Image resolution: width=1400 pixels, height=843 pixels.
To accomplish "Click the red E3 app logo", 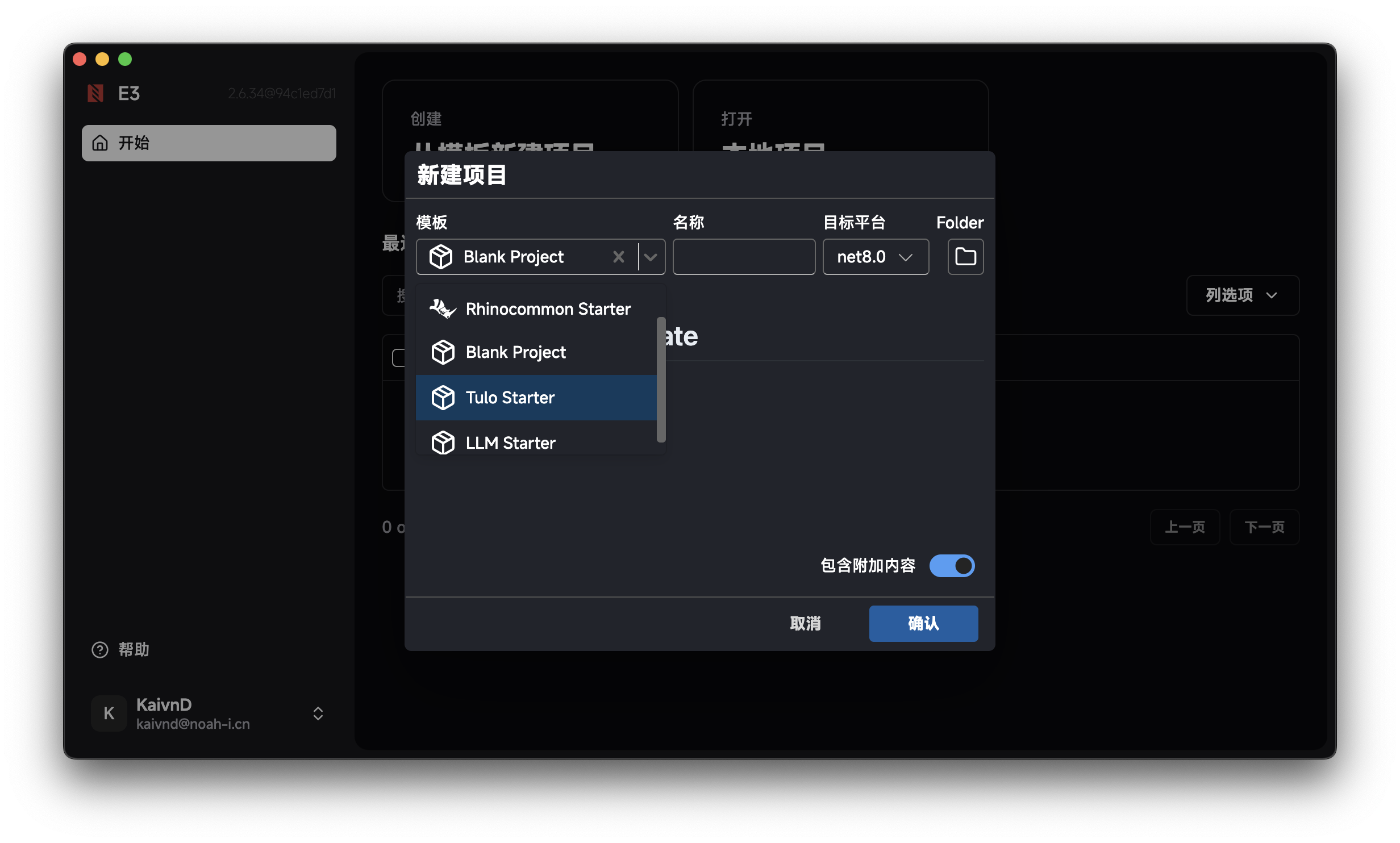I will [94, 93].
